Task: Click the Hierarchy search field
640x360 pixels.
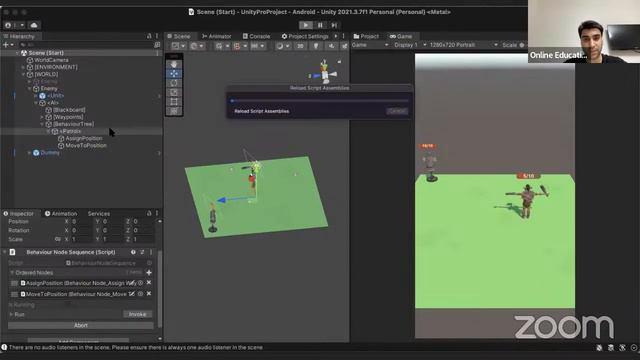Action: (x=86, y=45)
